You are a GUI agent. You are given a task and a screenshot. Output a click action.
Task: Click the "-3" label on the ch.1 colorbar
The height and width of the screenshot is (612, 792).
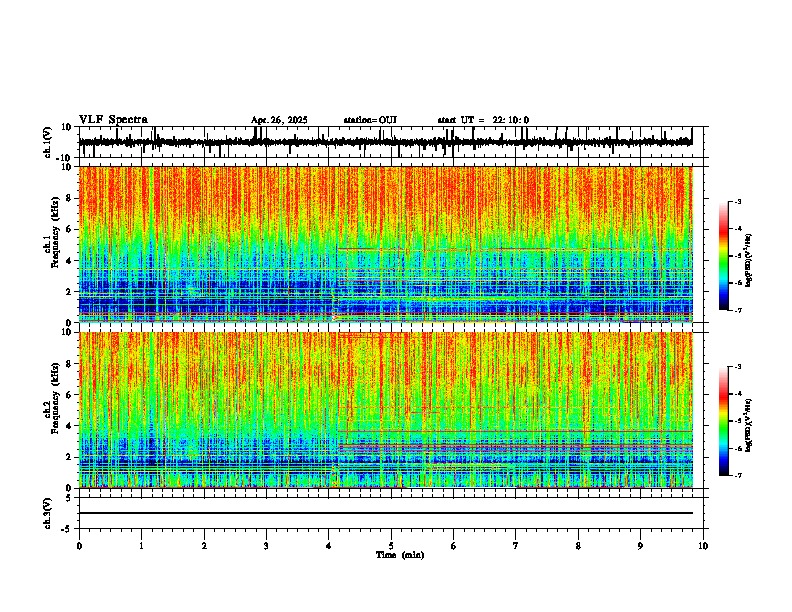click(737, 202)
